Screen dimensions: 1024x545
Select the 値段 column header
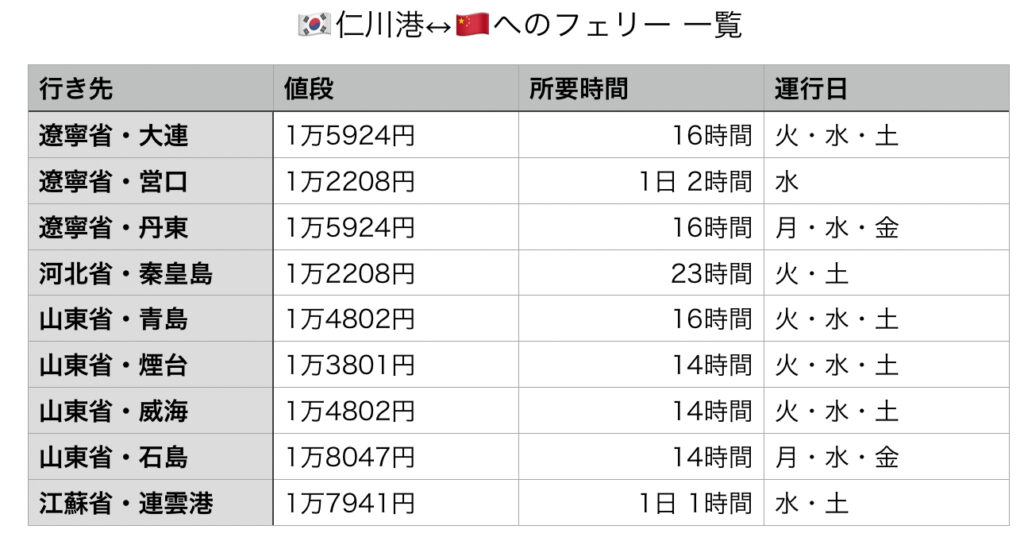point(396,88)
